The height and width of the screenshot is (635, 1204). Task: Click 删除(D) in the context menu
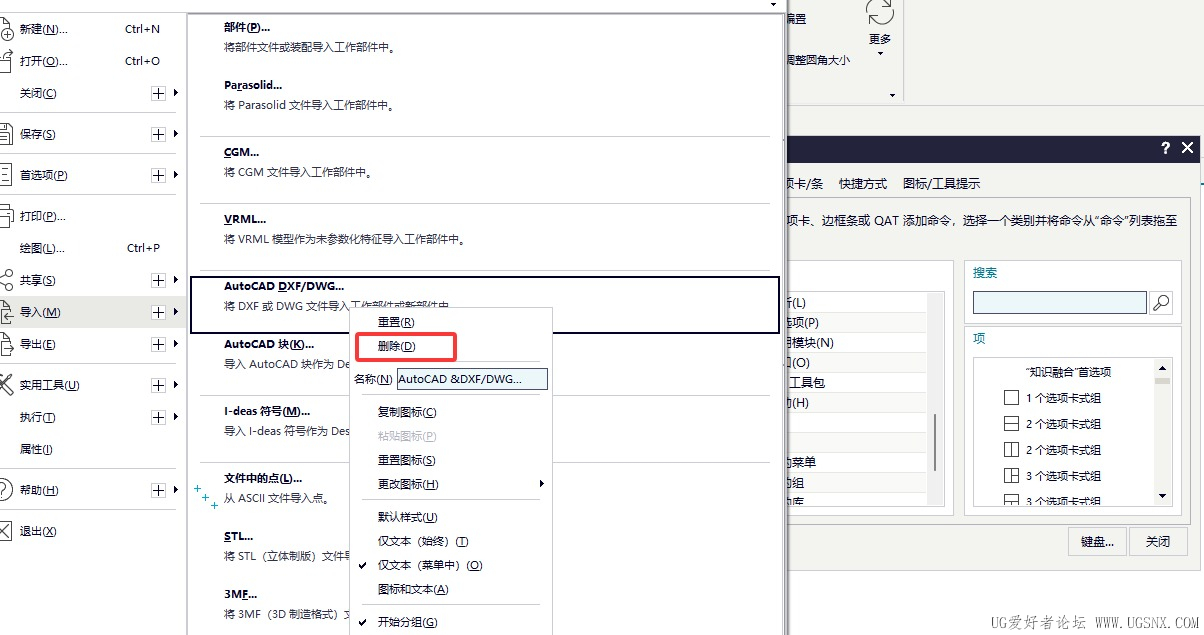coord(396,346)
